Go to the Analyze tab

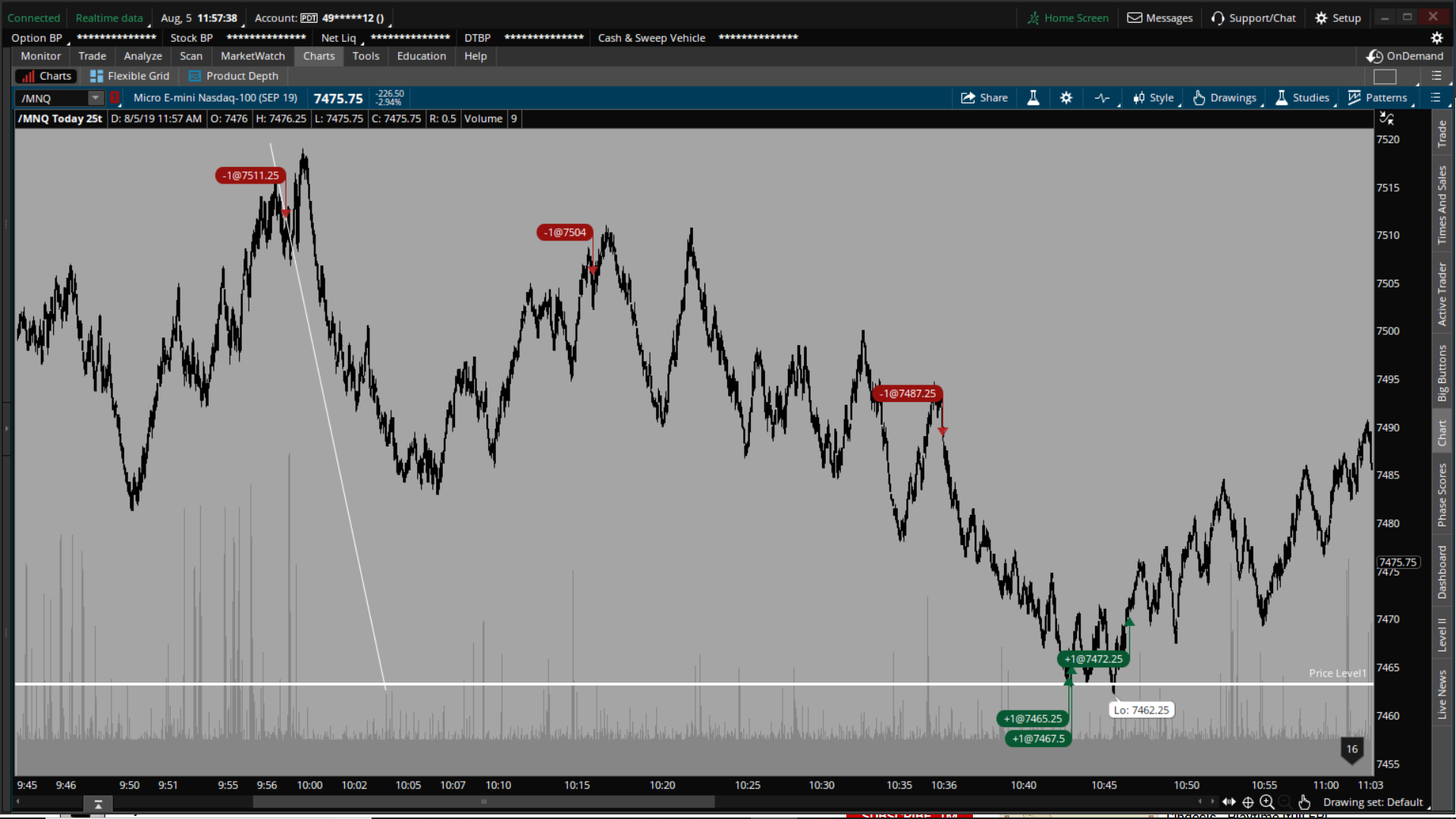pyautogui.click(x=143, y=56)
